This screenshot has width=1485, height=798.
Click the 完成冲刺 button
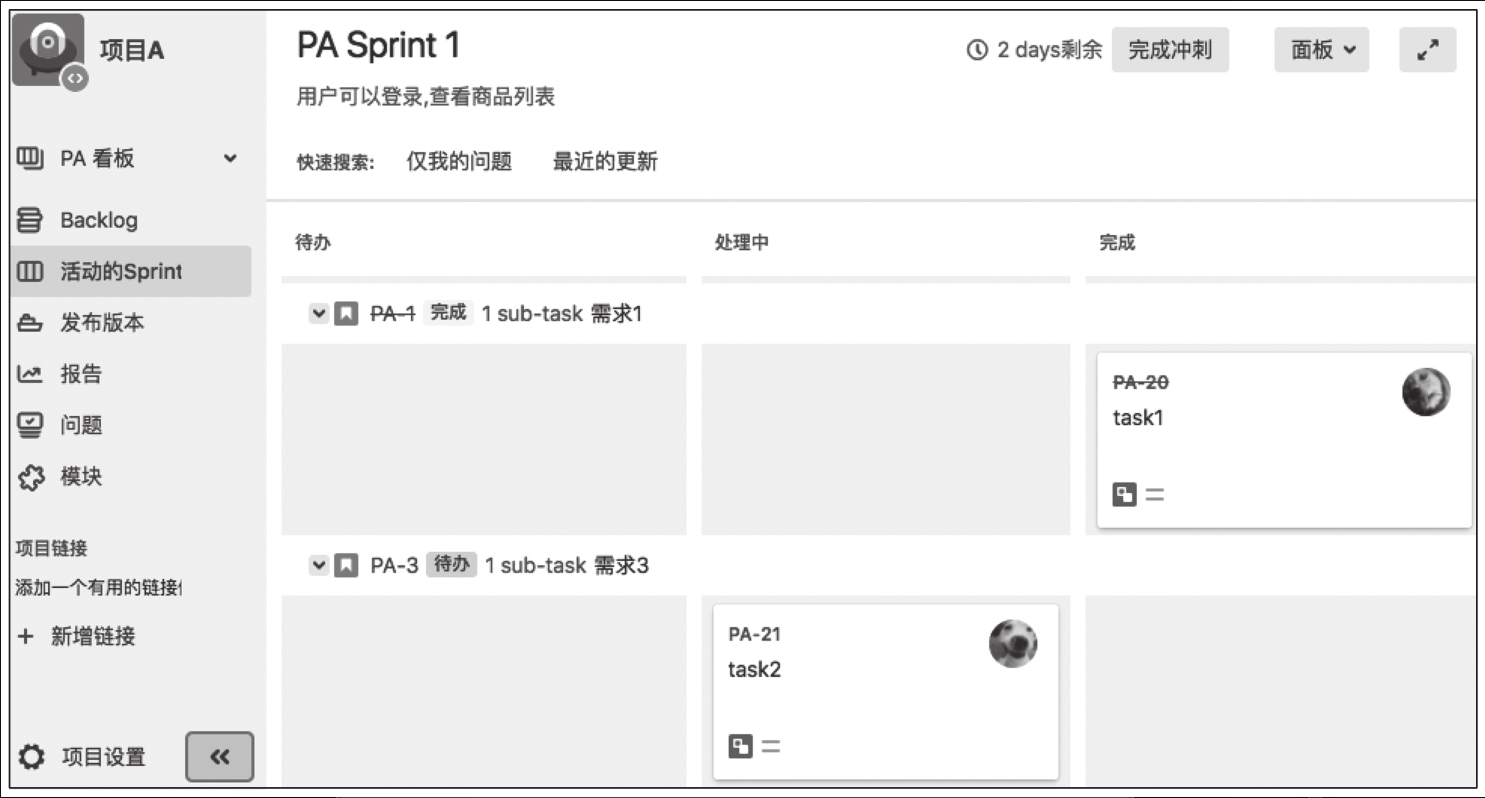point(1170,50)
